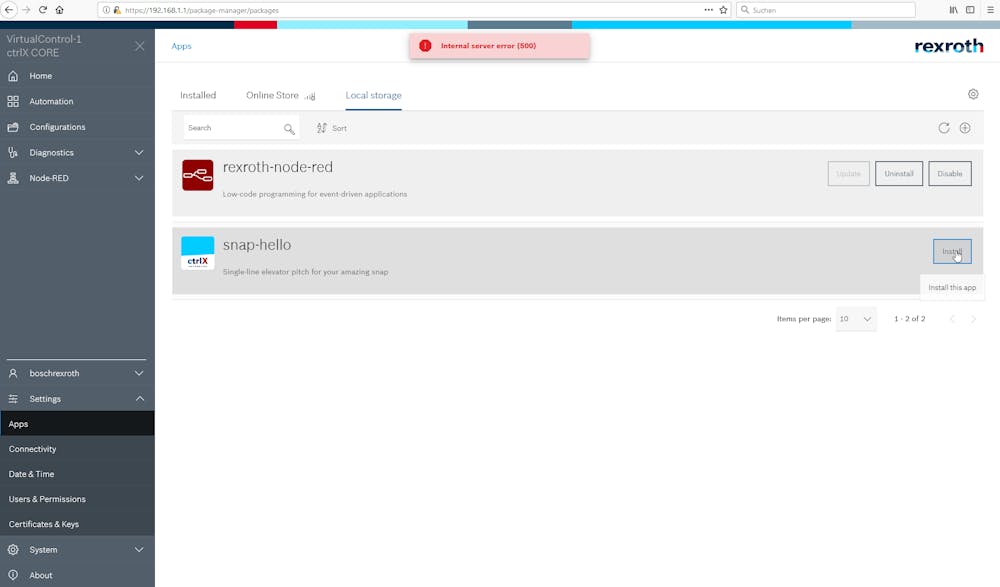Bookmark this page with the star icon
Viewport: 1000px width, 587px height.
(x=723, y=10)
